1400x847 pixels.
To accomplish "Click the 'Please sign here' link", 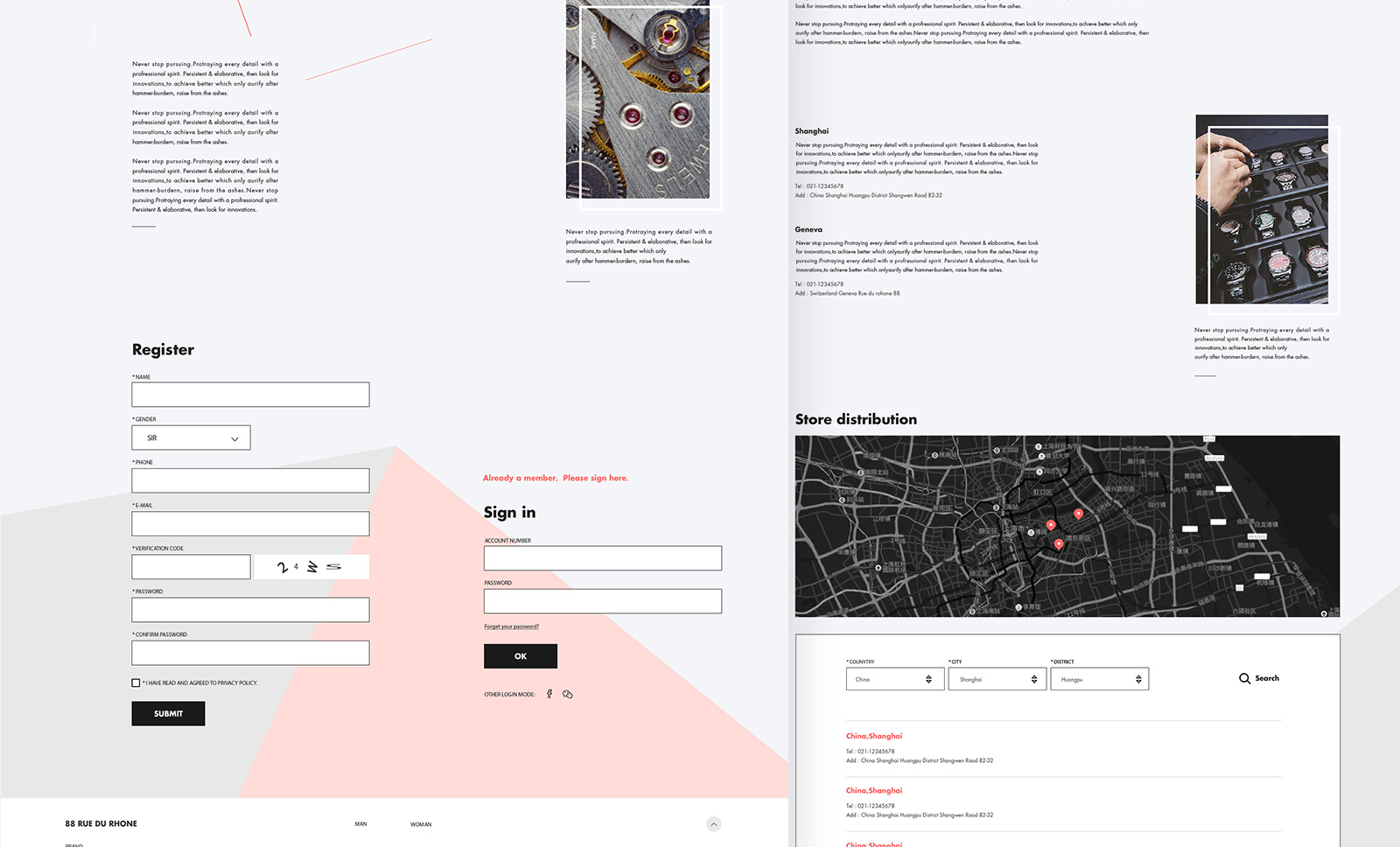I will (595, 478).
